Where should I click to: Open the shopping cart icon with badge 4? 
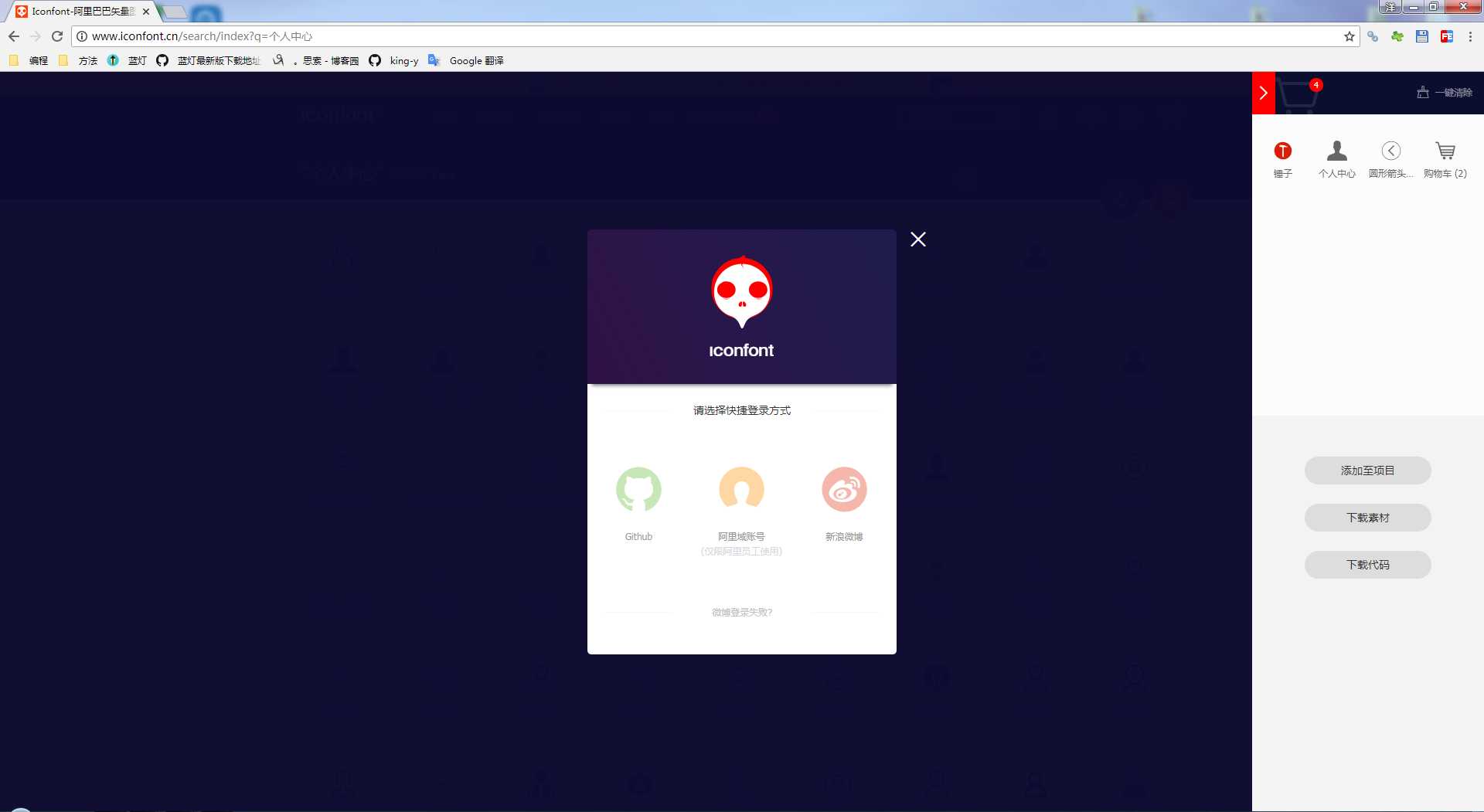click(x=1299, y=94)
